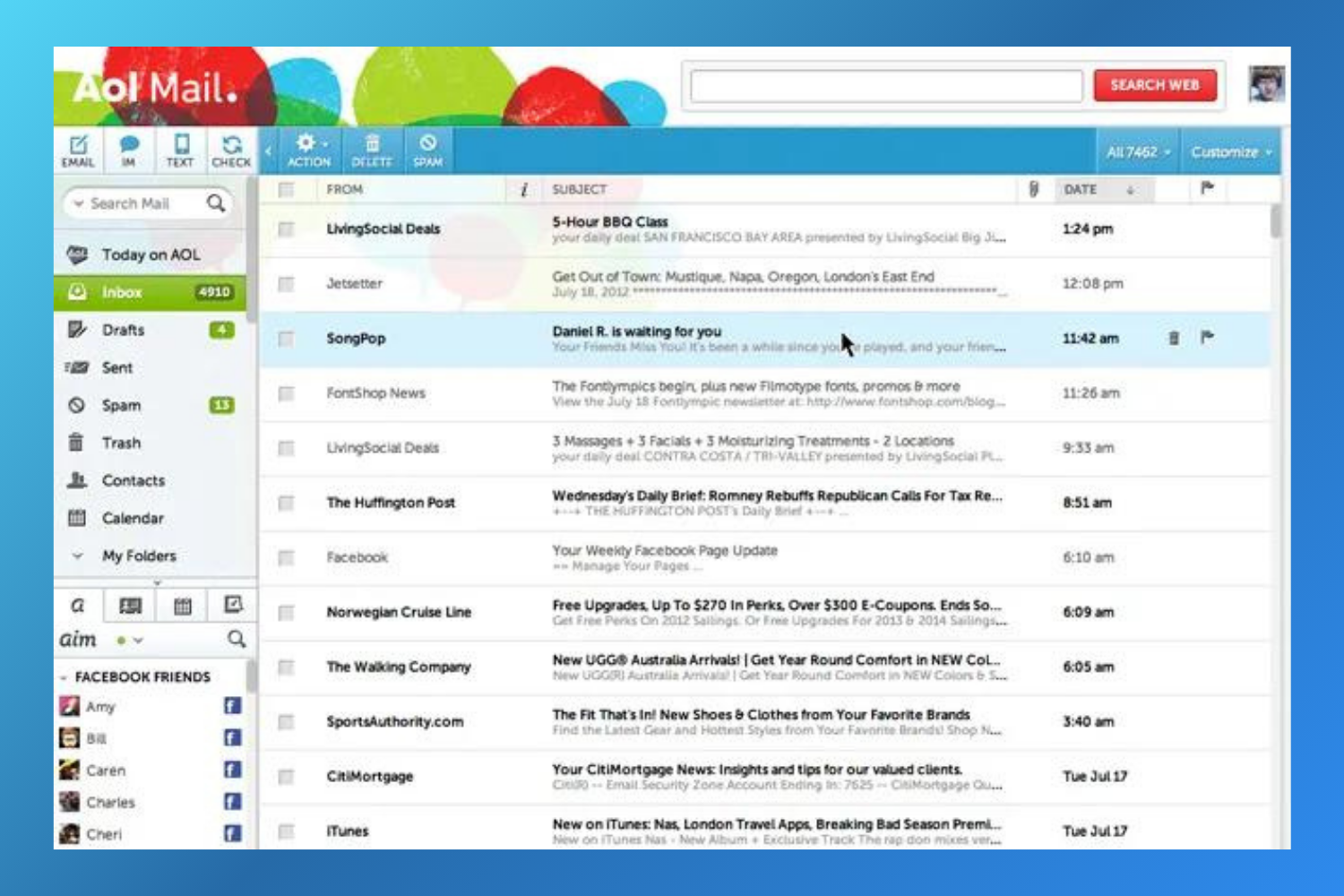Sort by attachment paperclip column
This screenshot has width=1344, height=896.
[x=1033, y=189]
